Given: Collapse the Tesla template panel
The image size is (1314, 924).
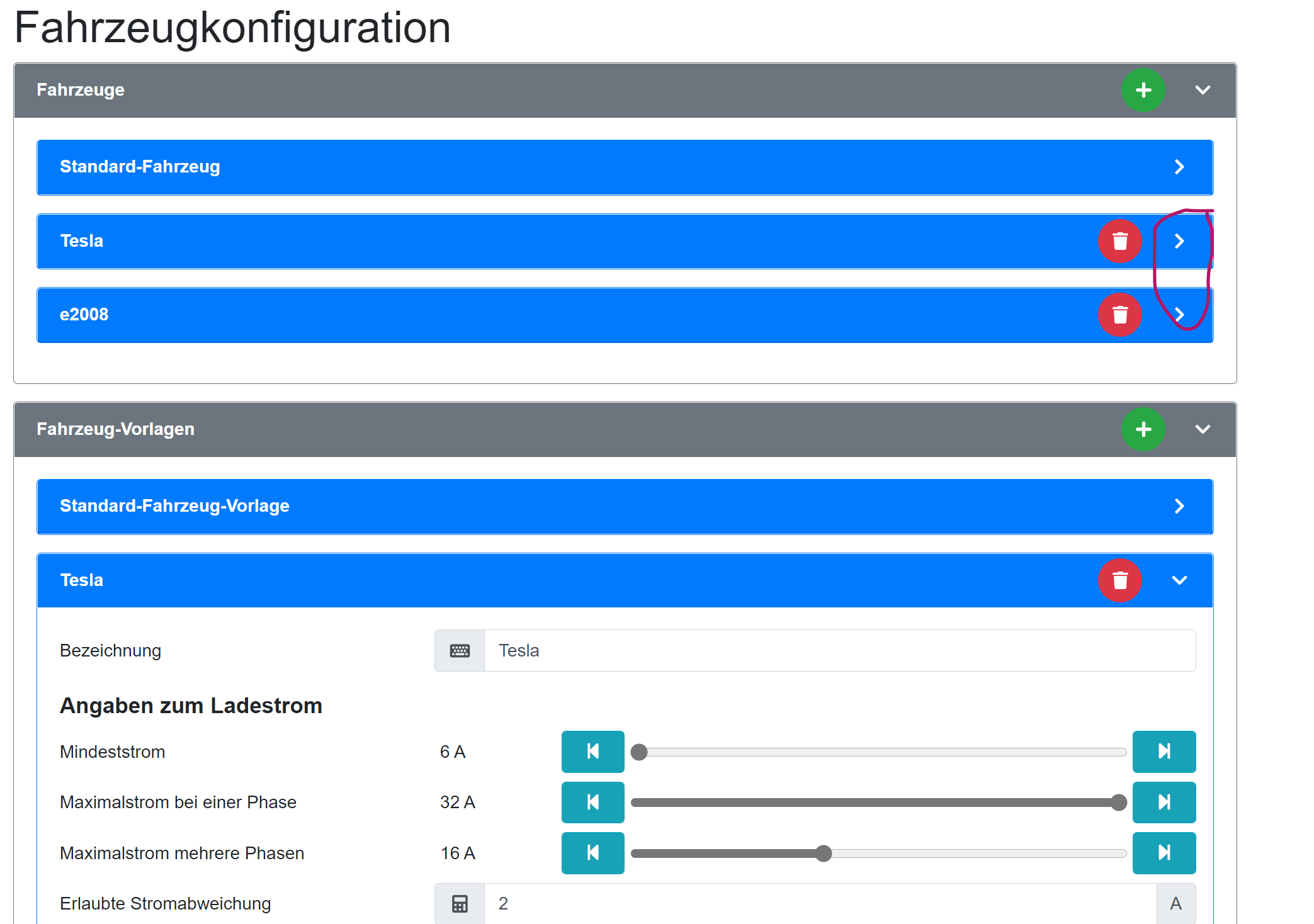Looking at the screenshot, I should click(1179, 580).
